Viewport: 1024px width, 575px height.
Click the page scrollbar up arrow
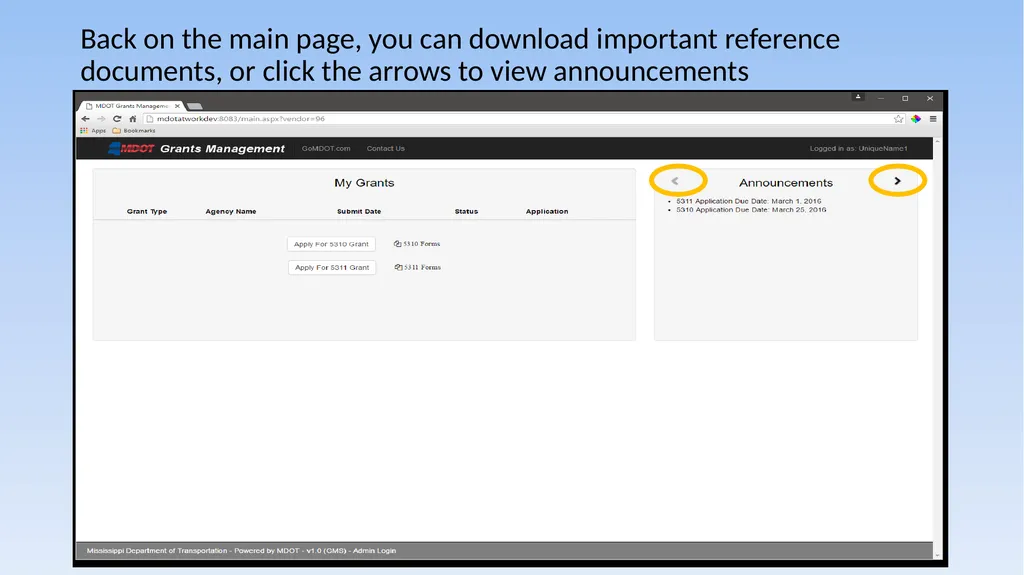(937, 141)
